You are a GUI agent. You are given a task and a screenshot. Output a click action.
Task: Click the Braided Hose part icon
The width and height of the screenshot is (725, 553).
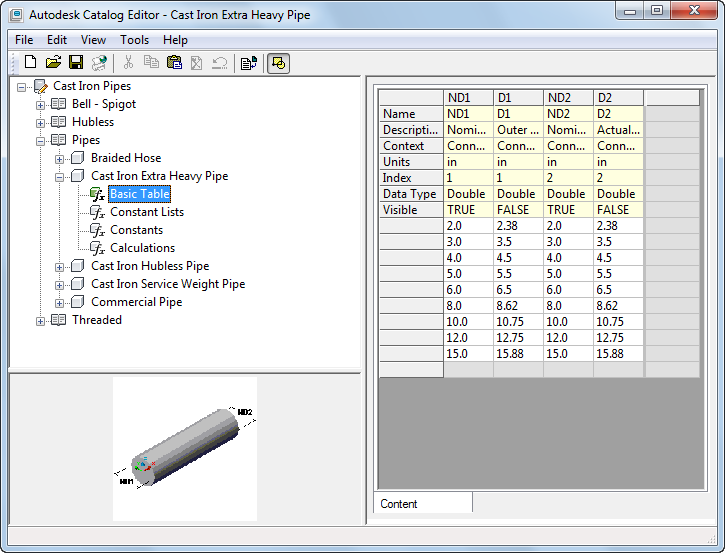tap(77, 158)
